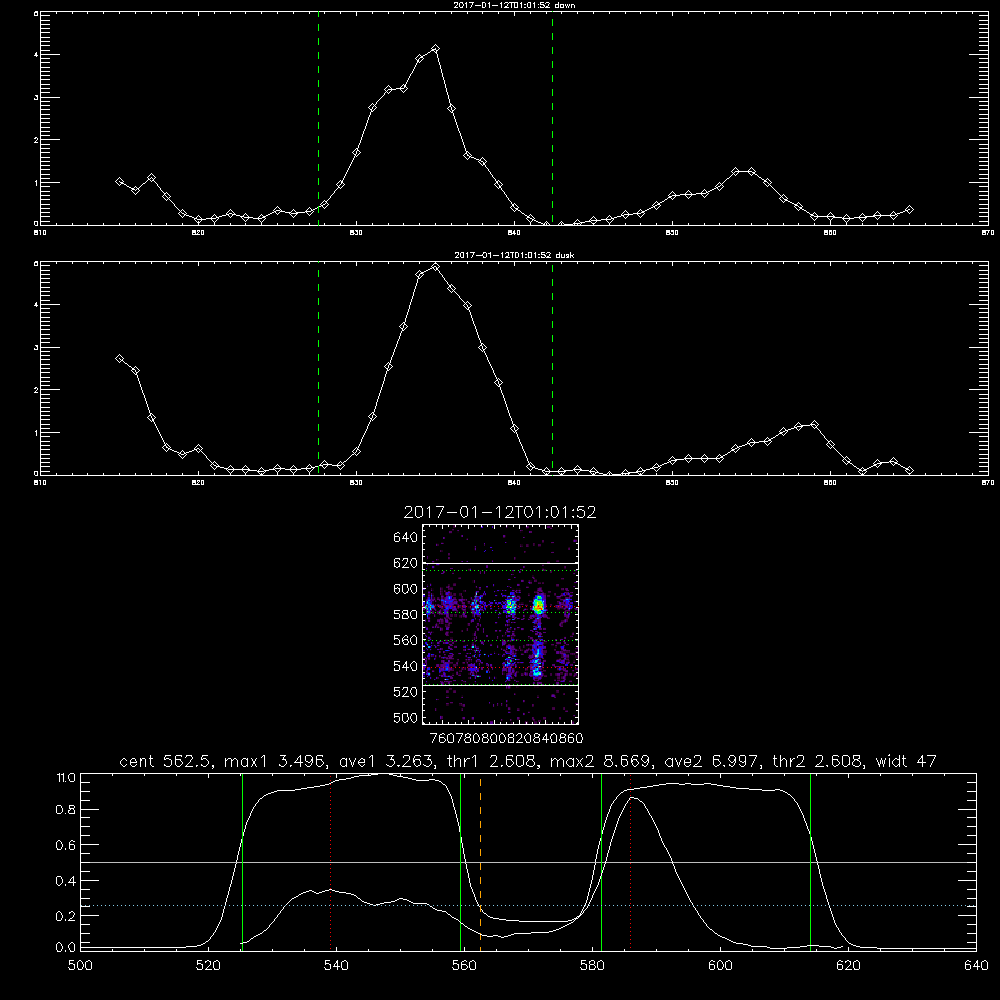Click the '600' label on the spectrogram y-axis
Screen dimensions: 1000x1000
[x=405, y=589]
